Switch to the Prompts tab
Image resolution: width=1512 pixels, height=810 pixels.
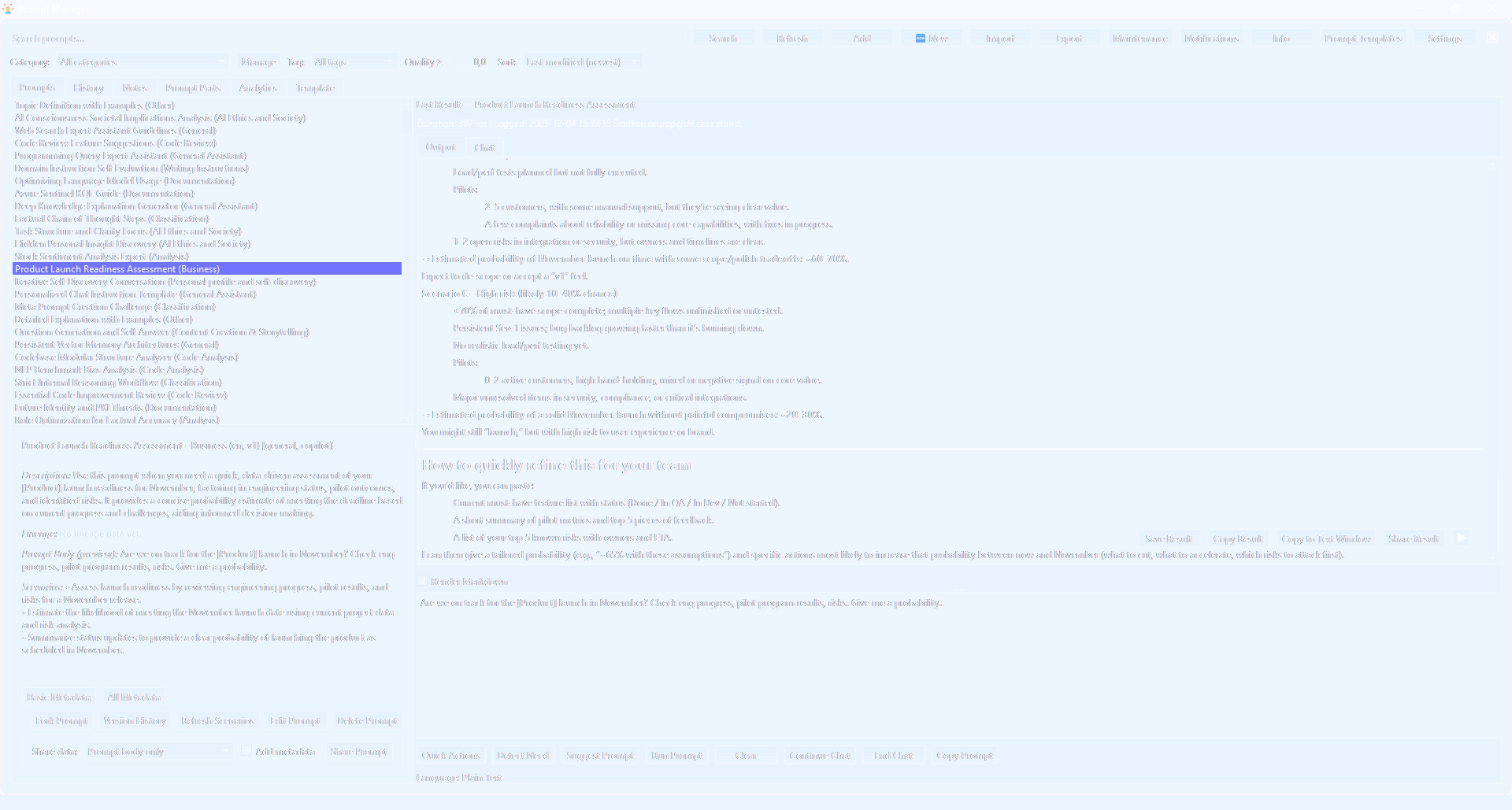point(37,87)
